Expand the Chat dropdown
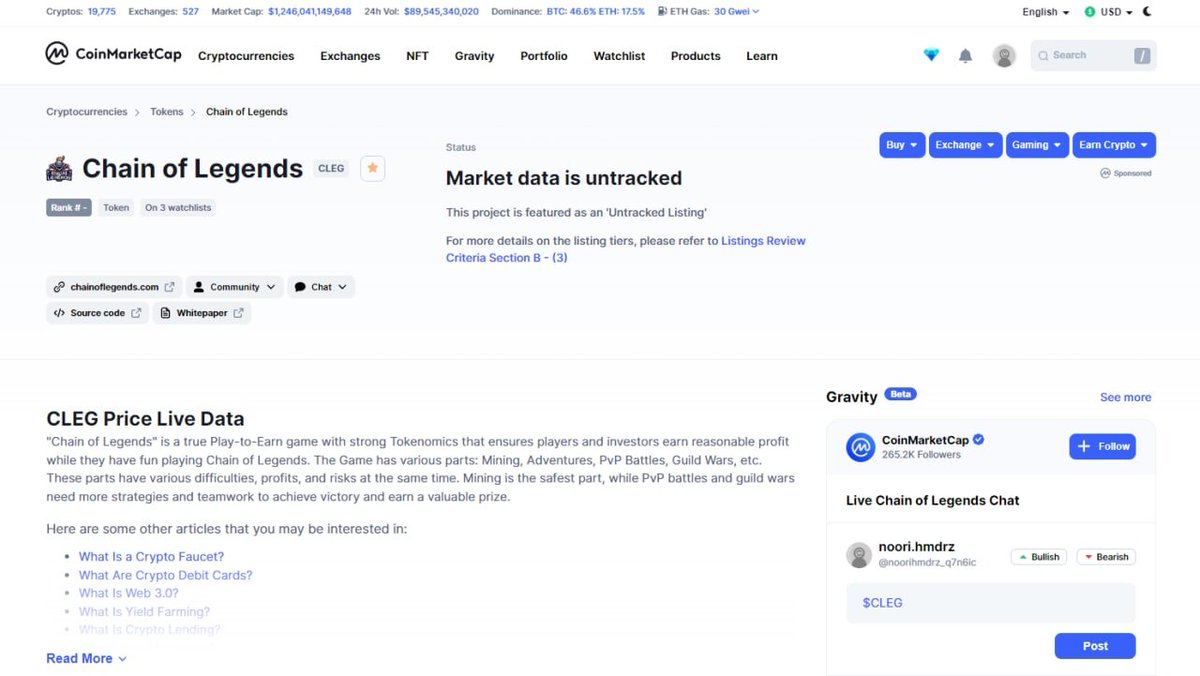1200x676 pixels. (x=321, y=287)
